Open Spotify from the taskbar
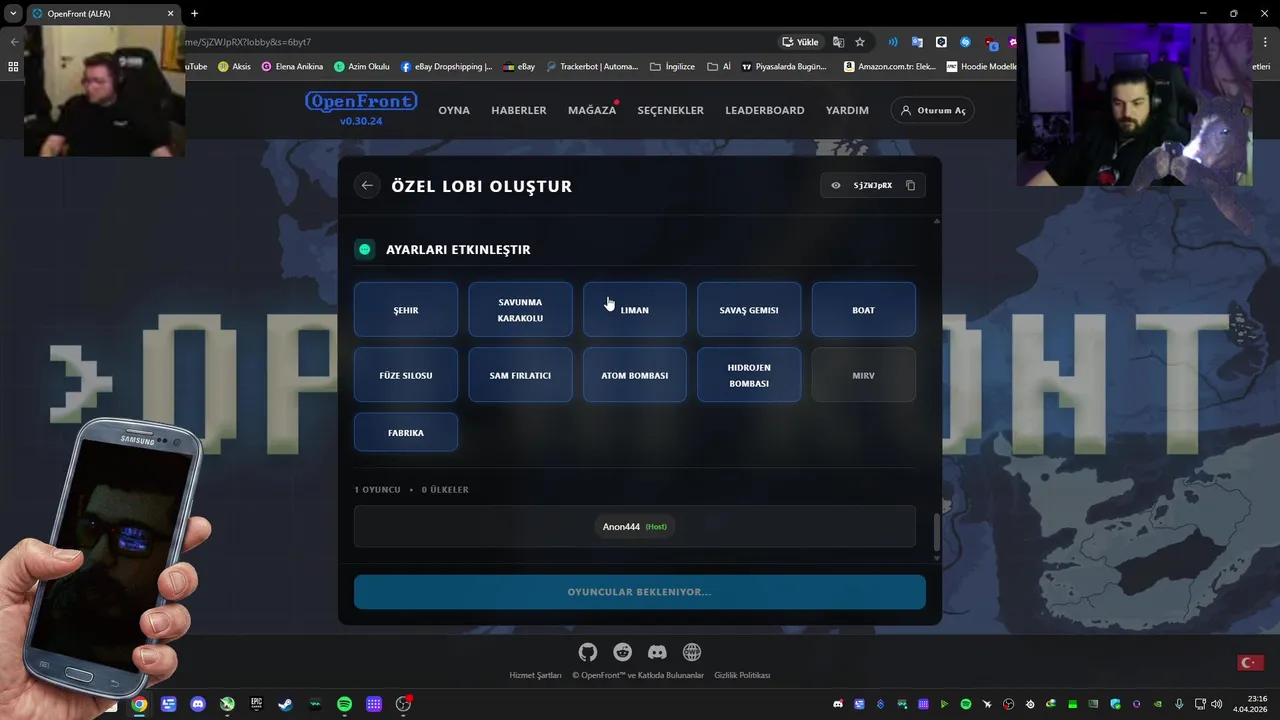 (x=344, y=704)
